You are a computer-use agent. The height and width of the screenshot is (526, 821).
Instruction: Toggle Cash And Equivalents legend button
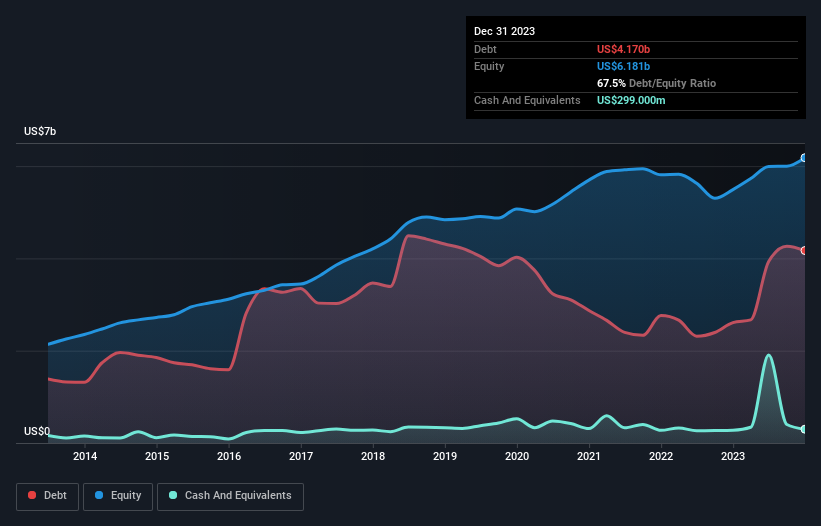230,496
